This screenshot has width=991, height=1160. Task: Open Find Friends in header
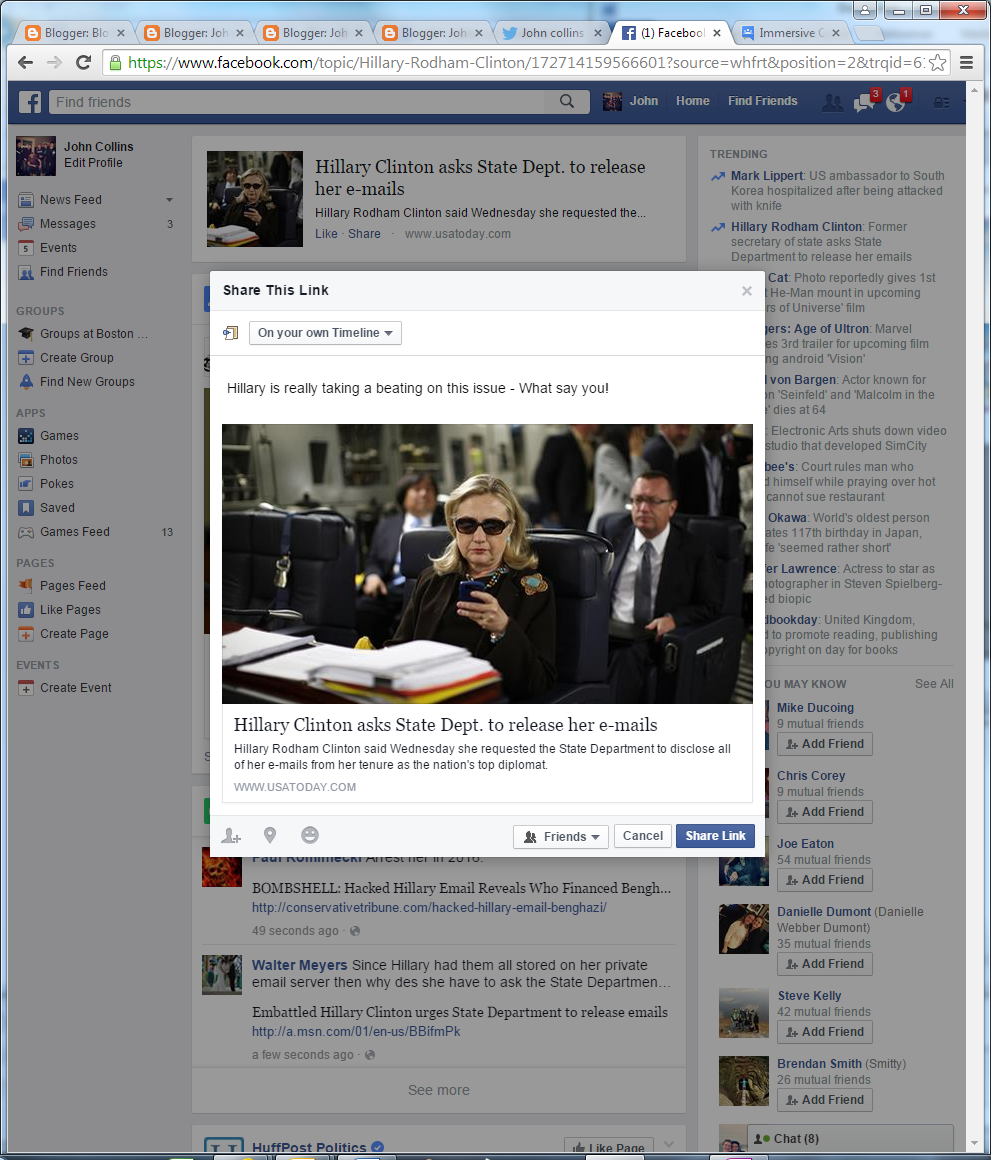pos(762,101)
